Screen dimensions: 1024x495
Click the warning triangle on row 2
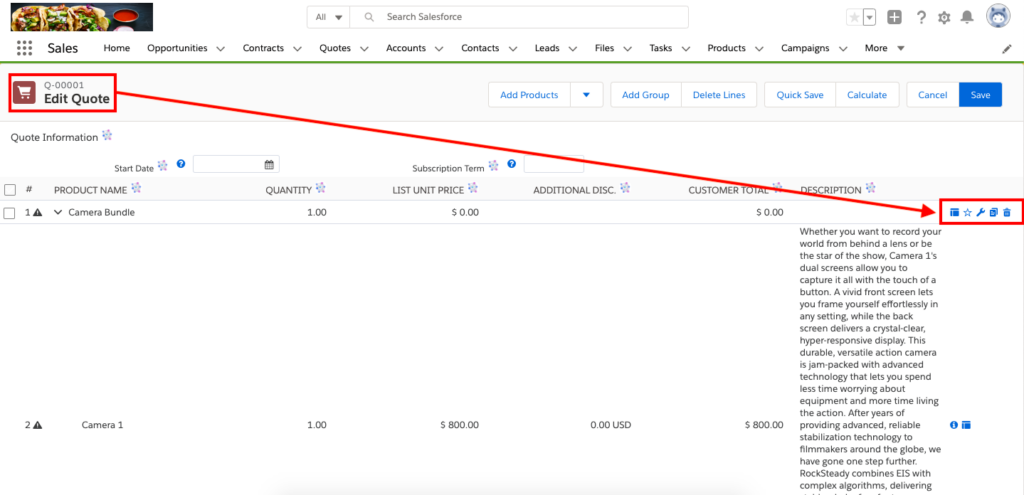38,425
